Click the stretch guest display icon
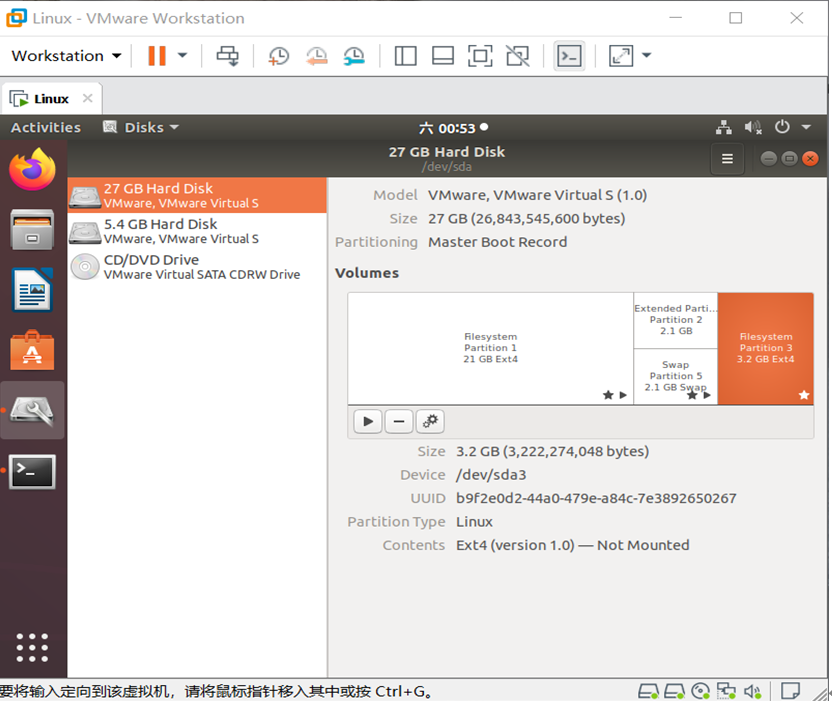Viewport: 832px width, 701px height. [x=621, y=56]
